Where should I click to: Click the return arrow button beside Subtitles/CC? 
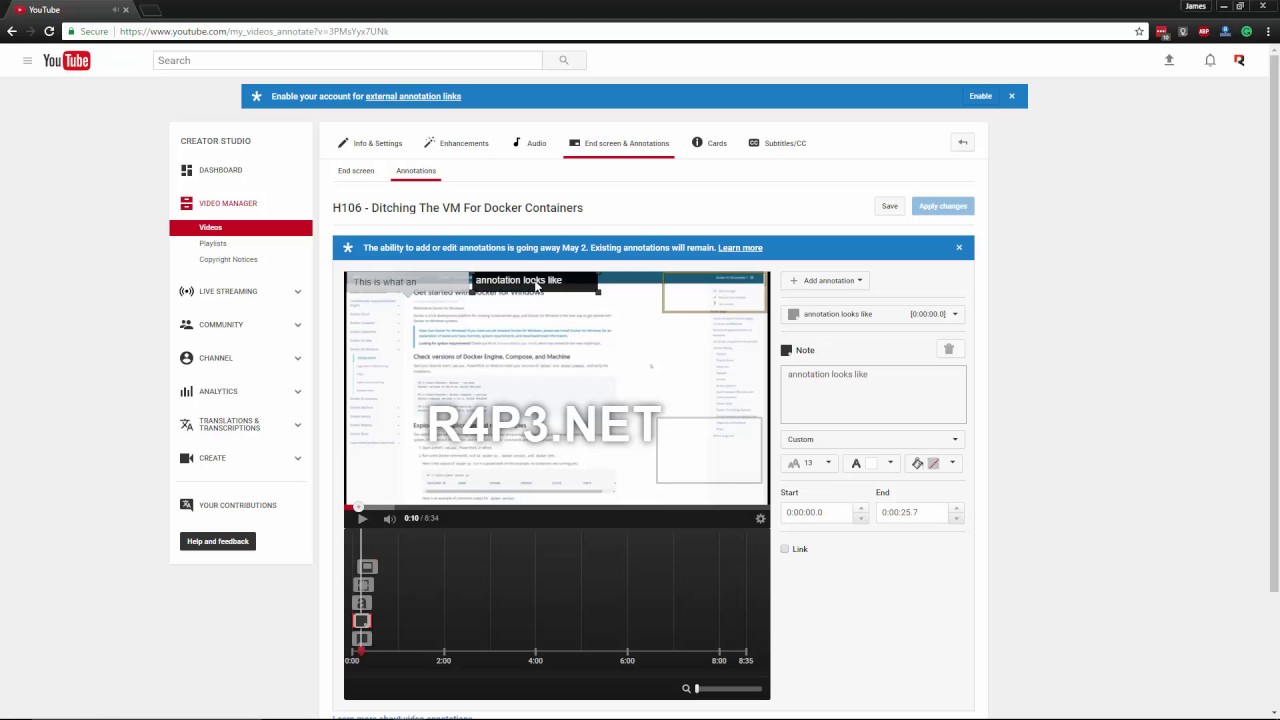click(962, 142)
